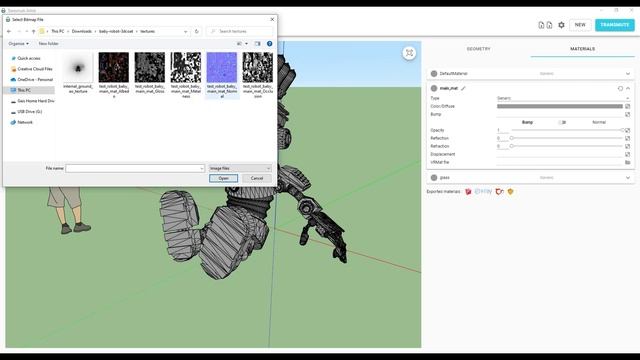640x360 pixels.
Task: Select Downloads in the breadcrumb path
Action: coord(82,31)
